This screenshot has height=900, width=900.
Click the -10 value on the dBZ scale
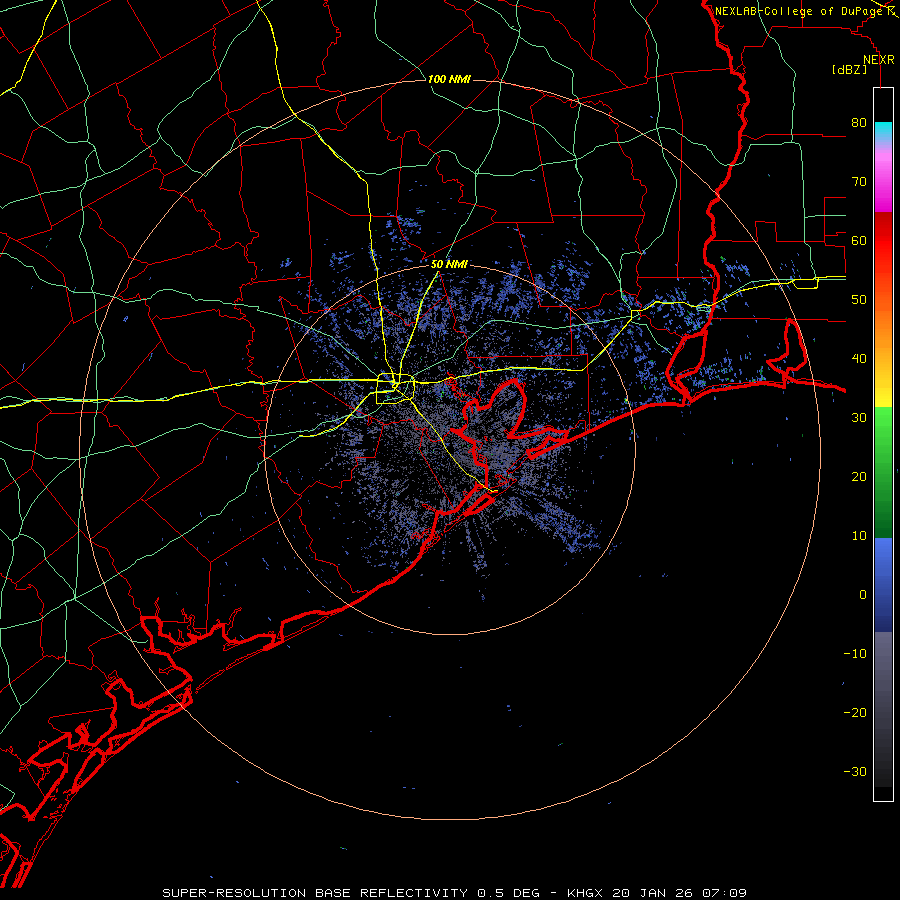[855, 654]
